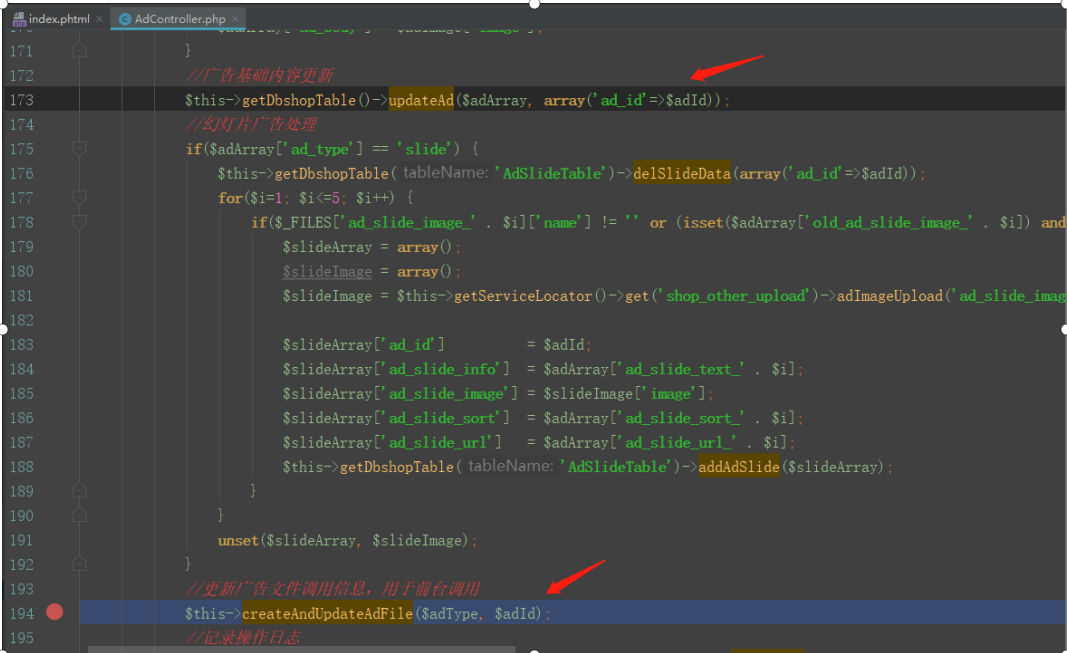Viewport: 1067px width, 653px height.
Task: Click the tableName hint on line 176
Action: (x=445, y=173)
